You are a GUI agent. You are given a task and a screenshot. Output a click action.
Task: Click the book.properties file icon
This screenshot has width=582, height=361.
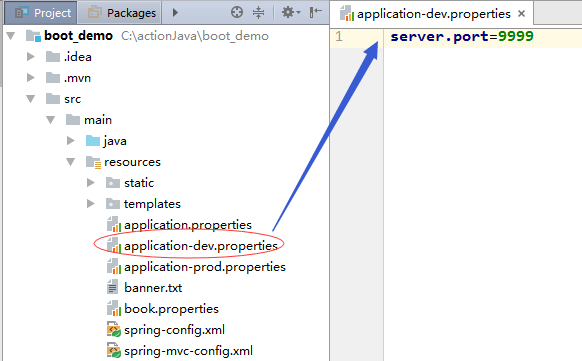pos(114,309)
